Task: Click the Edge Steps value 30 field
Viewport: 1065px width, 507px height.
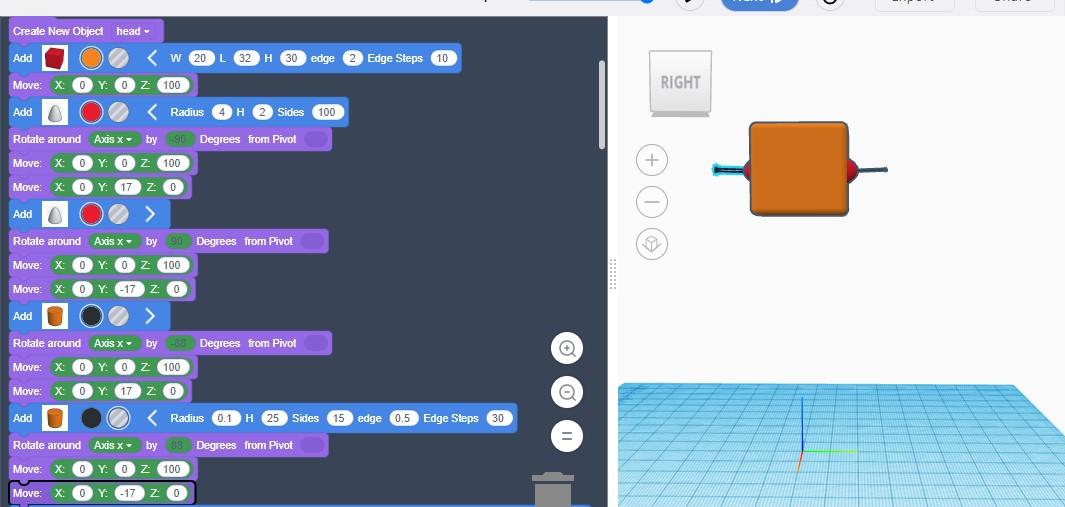Action: tap(499, 419)
